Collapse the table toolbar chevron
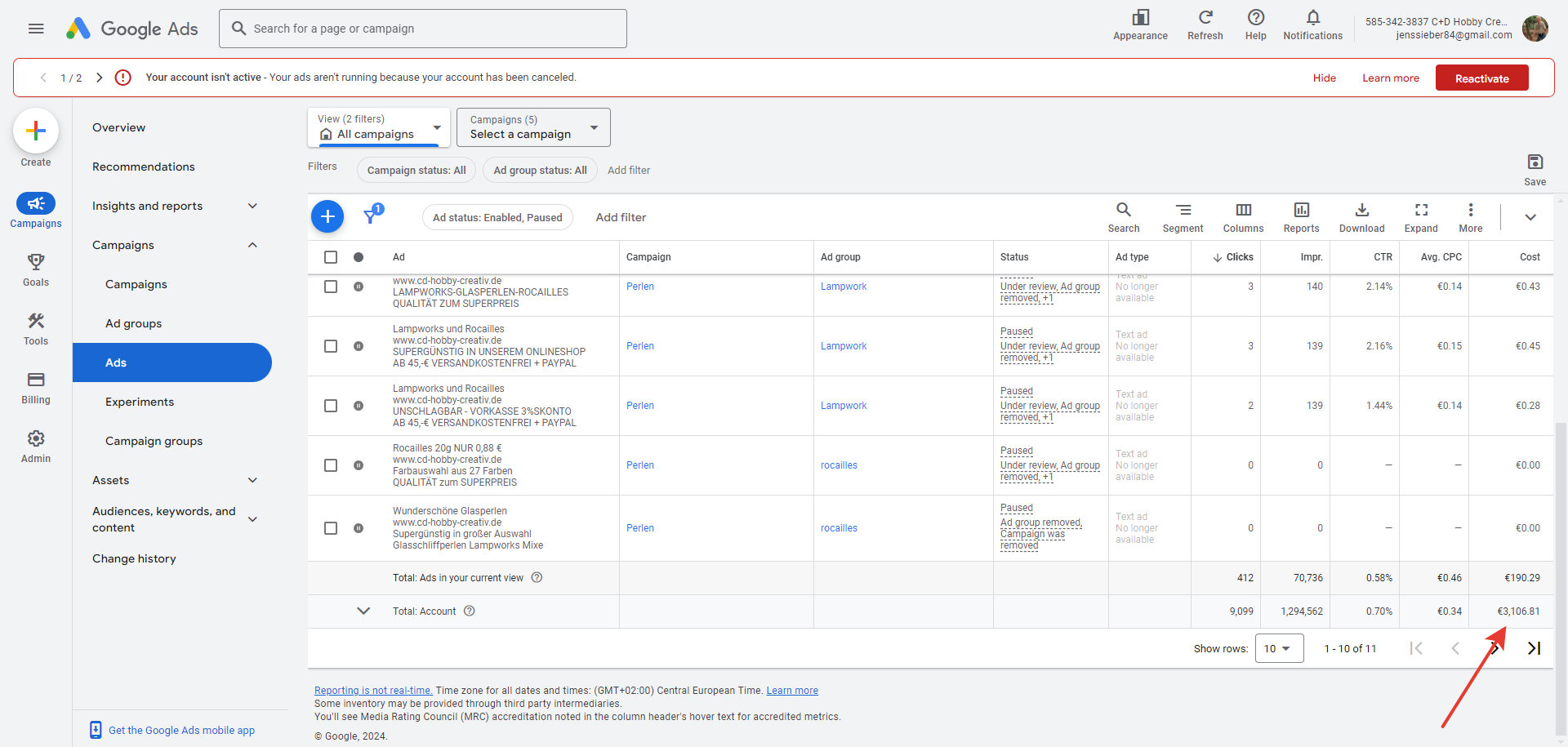 point(1530,217)
